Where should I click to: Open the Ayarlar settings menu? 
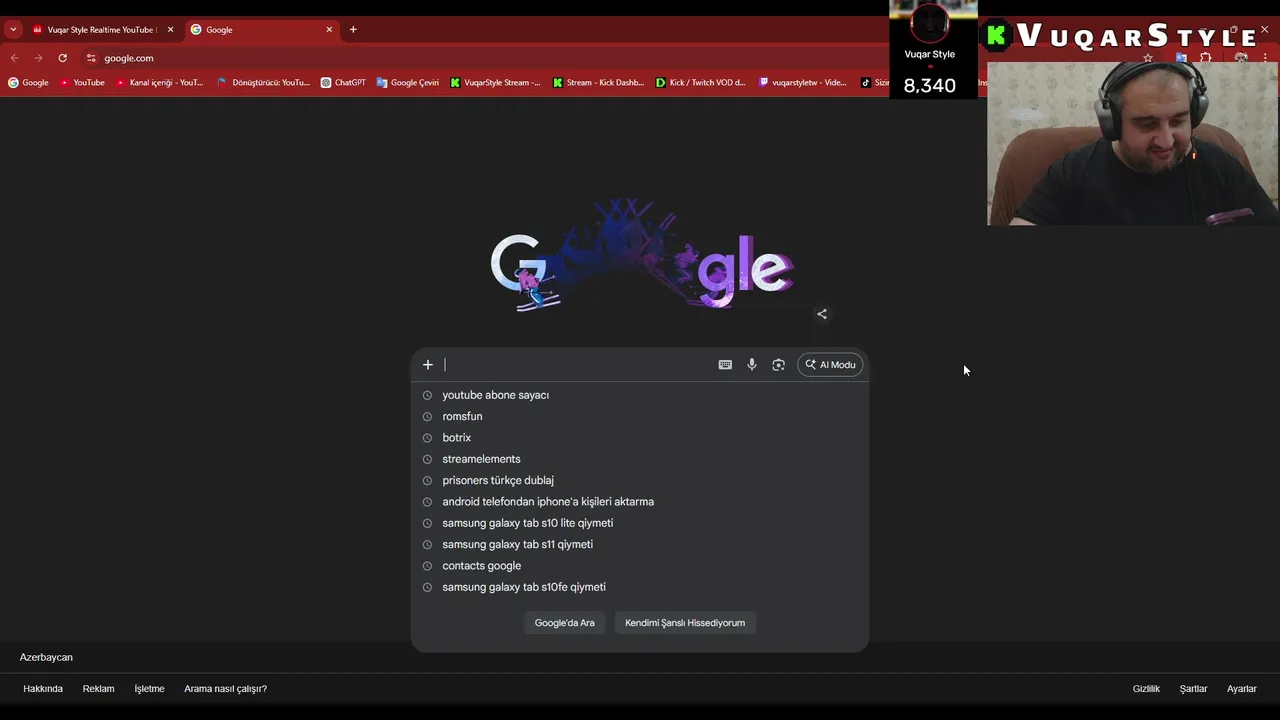1242,689
